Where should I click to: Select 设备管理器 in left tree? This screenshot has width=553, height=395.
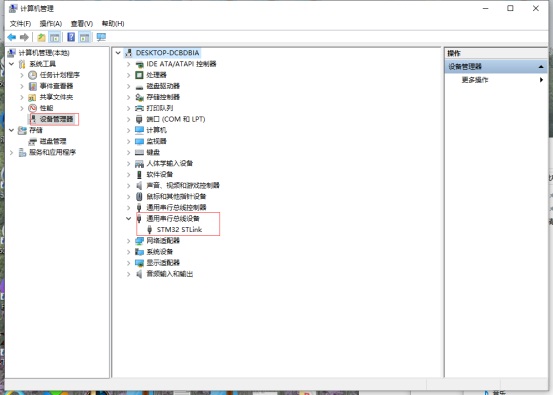pos(56,119)
